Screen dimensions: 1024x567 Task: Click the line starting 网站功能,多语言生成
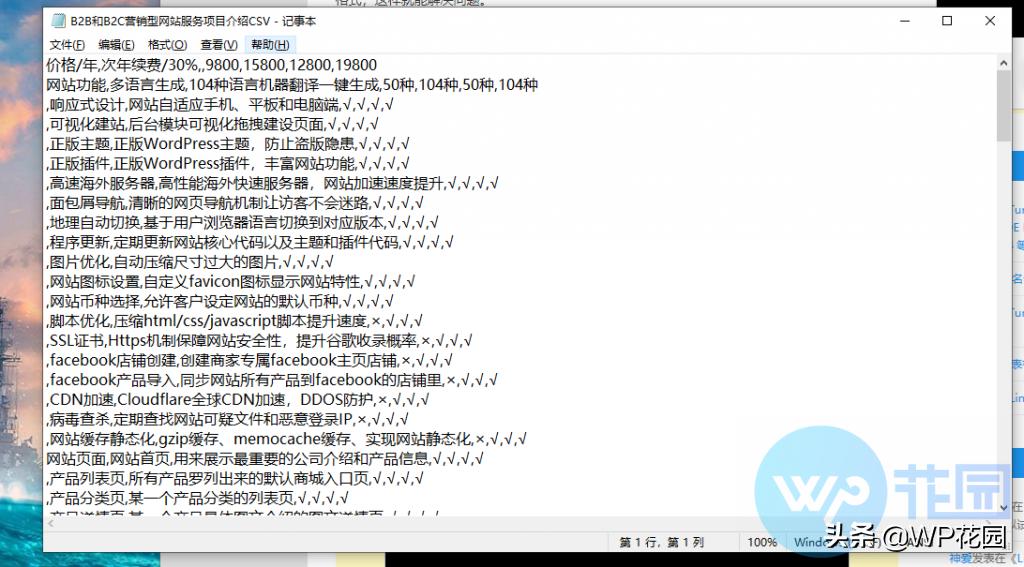click(292, 84)
